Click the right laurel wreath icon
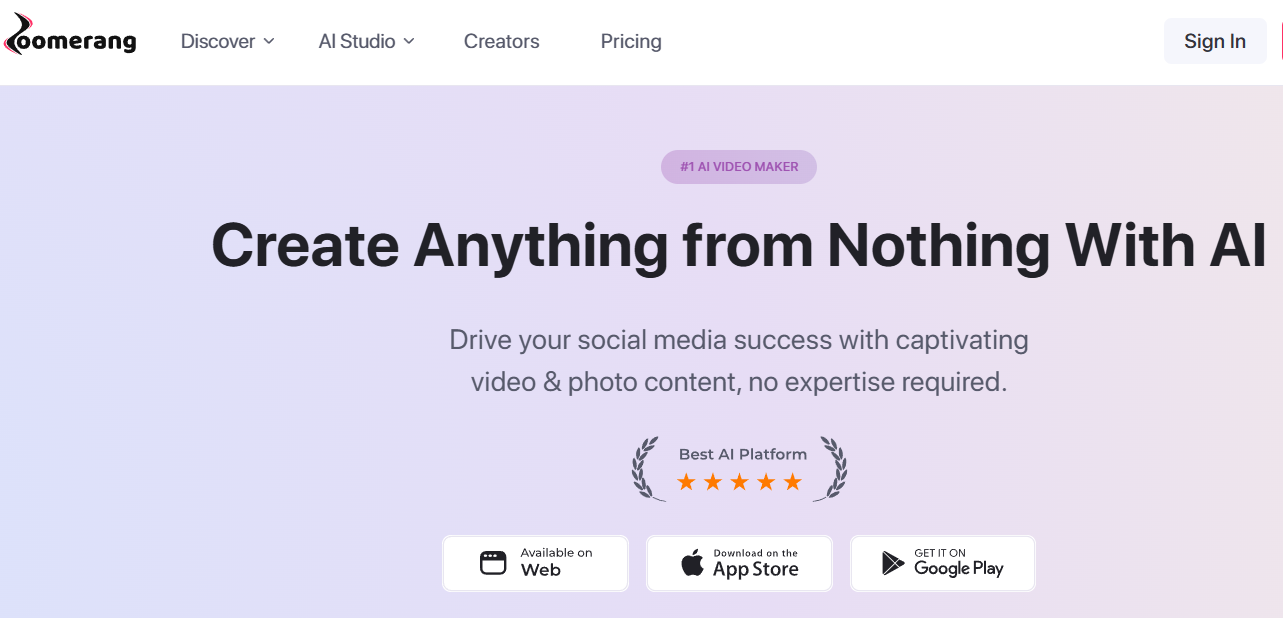This screenshot has height=618, width=1283. (832, 468)
